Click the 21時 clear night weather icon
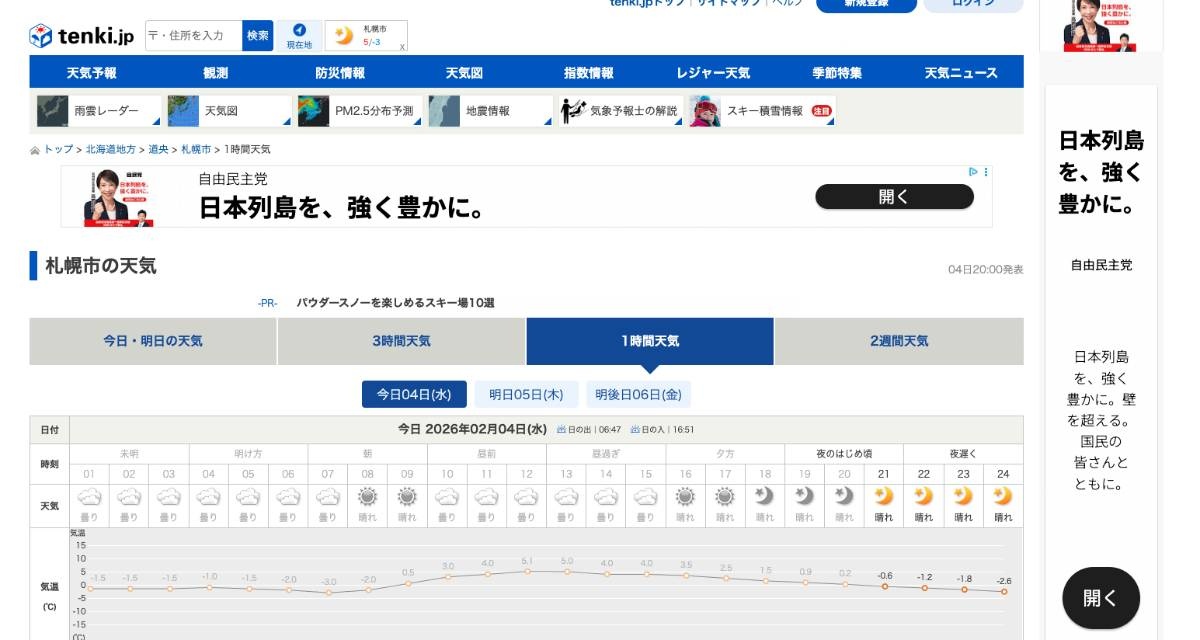This screenshot has width=1200, height=640. click(884, 496)
